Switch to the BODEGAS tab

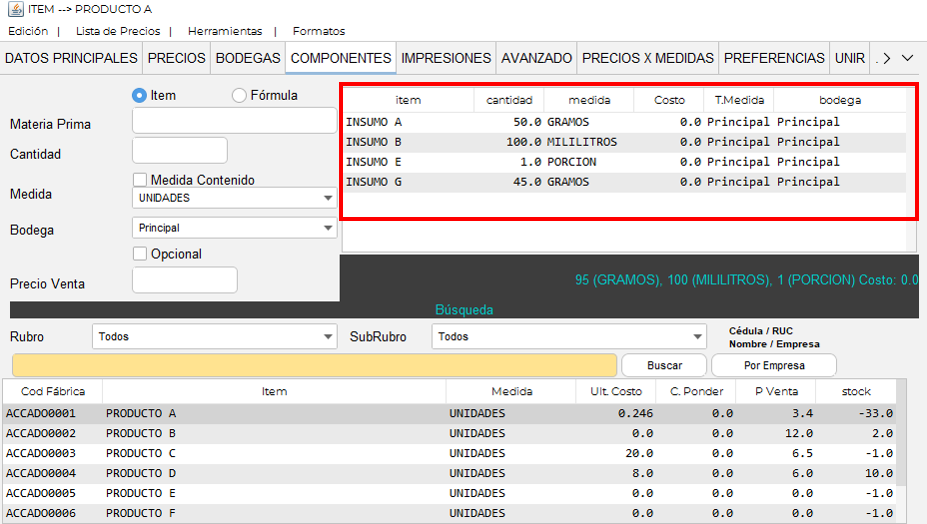tap(248, 59)
